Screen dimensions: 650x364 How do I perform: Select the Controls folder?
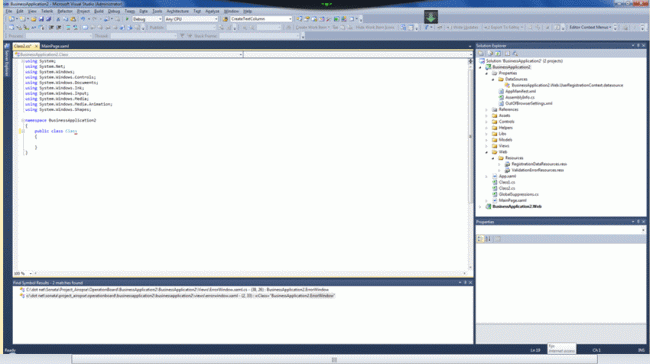click(x=506, y=122)
